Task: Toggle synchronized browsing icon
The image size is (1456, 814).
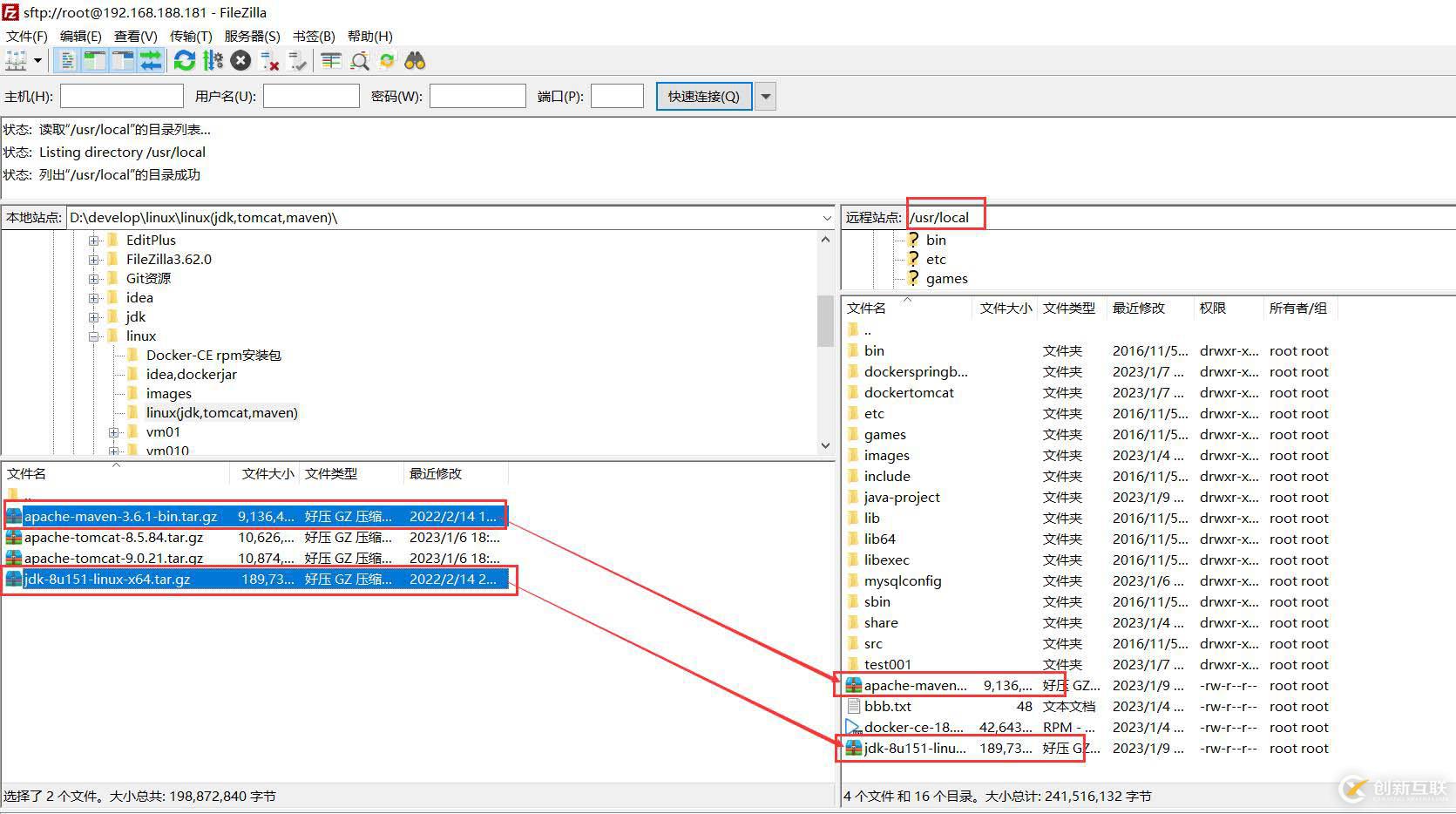Action: pyautogui.click(x=387, y=61)
